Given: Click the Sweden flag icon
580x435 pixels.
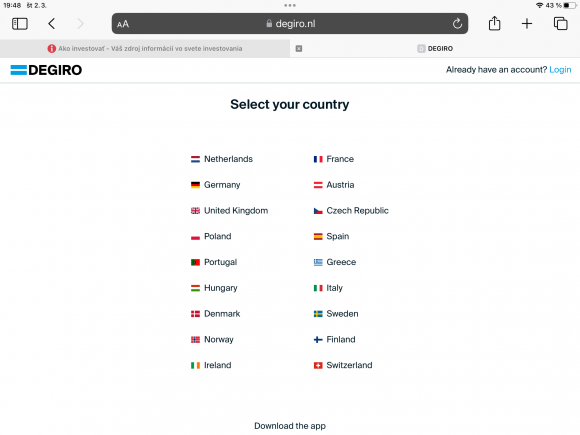Looking at the screenshot, I should click(318, 314).
